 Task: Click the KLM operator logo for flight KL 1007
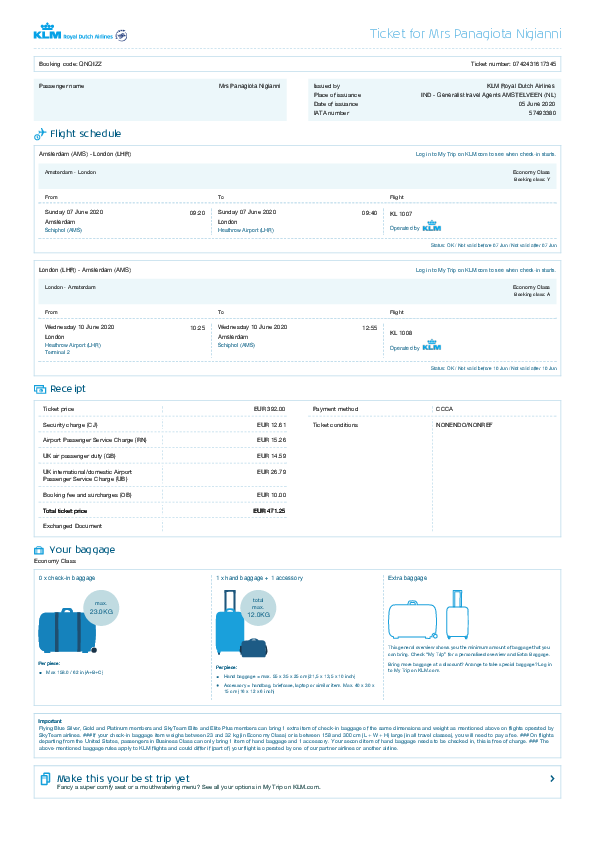tap(431, 226)
